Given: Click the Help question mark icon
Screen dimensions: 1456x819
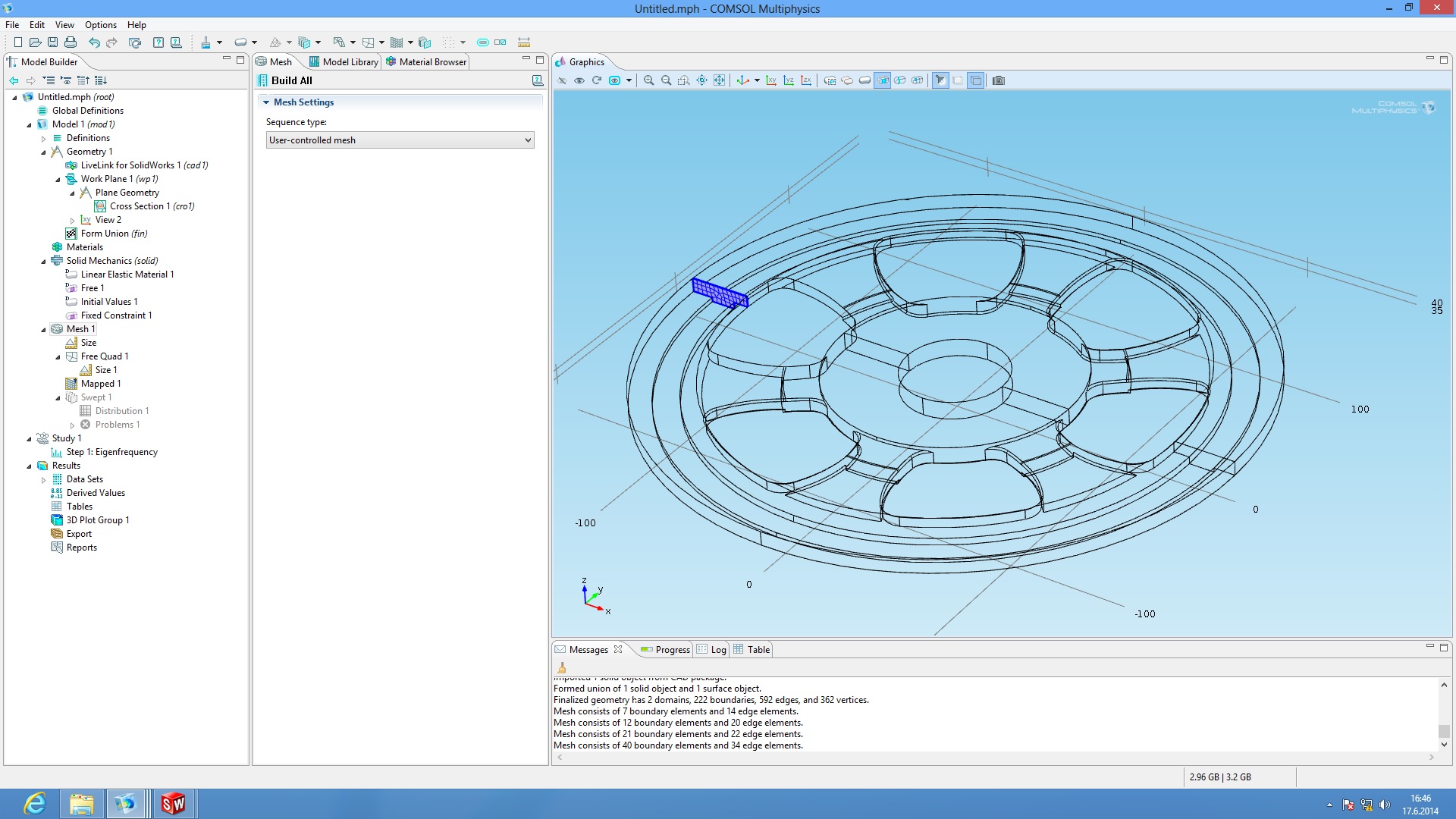Looking at the screenshot, I should 158,42.
